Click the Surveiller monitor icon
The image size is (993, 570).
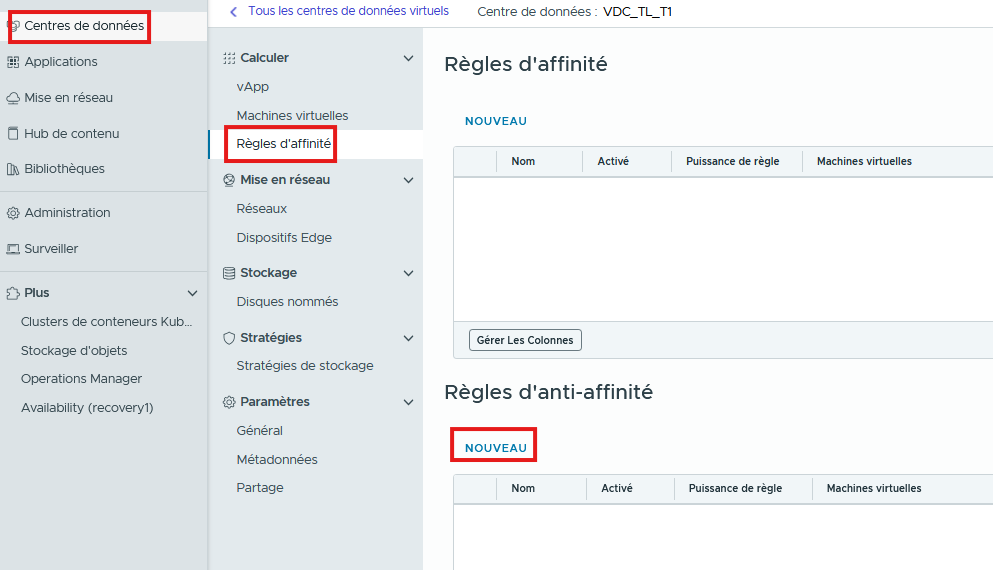coord(13,249)
